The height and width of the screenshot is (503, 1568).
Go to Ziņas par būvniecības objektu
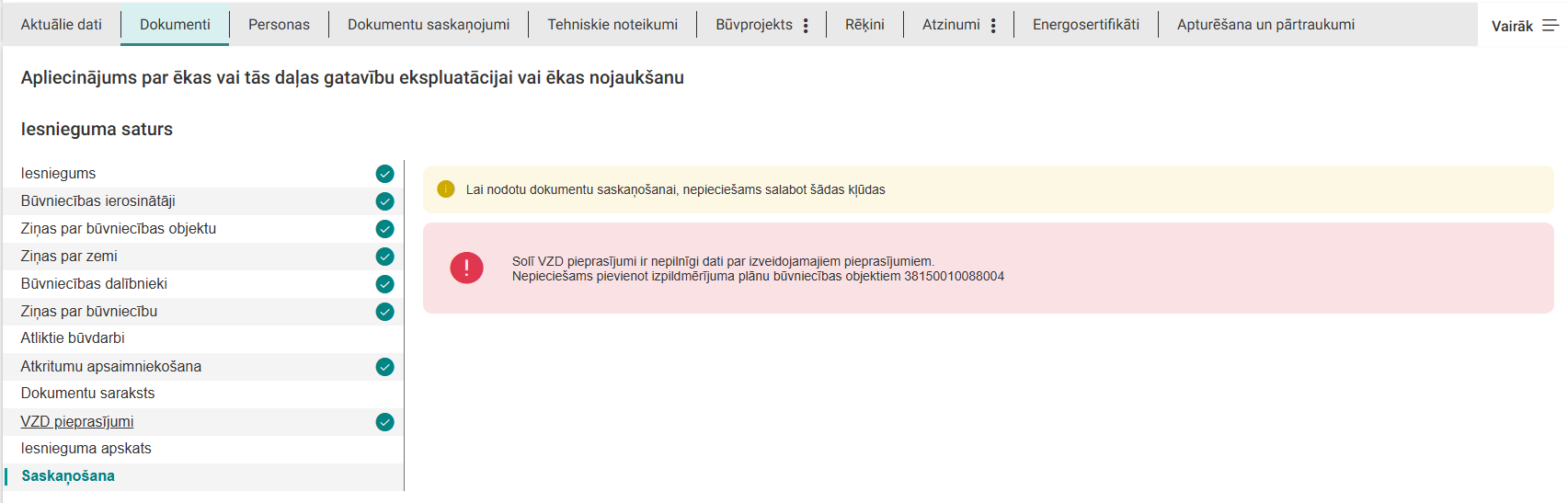(x=203, y=229)
